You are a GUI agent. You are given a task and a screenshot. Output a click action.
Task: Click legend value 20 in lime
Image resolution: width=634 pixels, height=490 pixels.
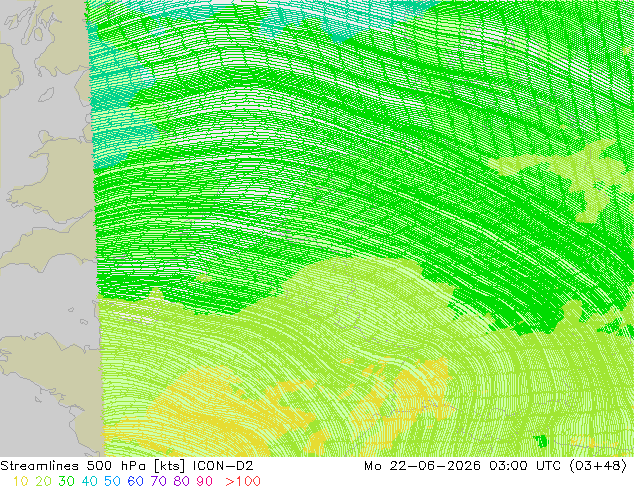[x=43, y=481]
